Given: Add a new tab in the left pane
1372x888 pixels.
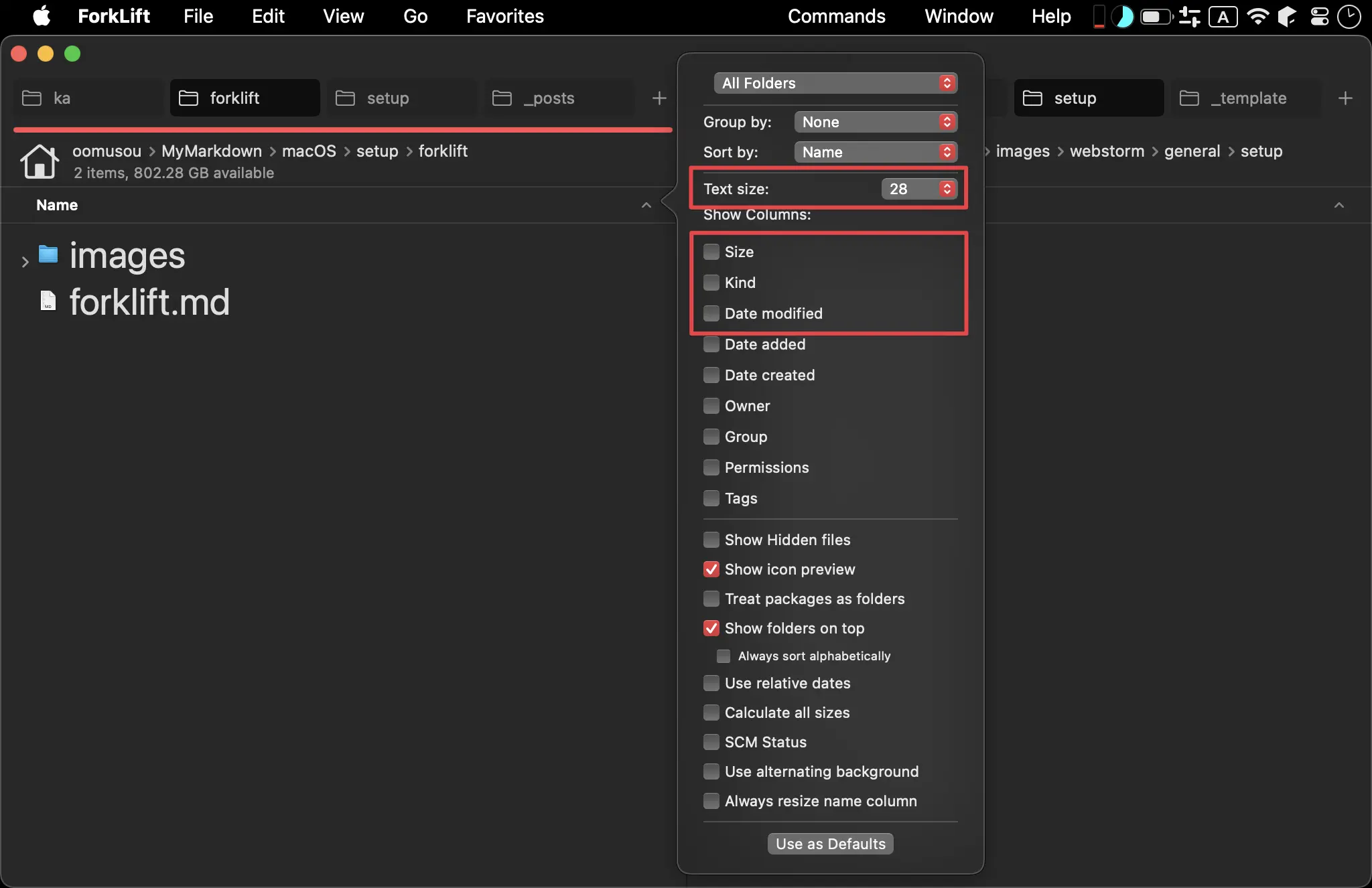Looking at the screenshot, I should tap(659, 98).
